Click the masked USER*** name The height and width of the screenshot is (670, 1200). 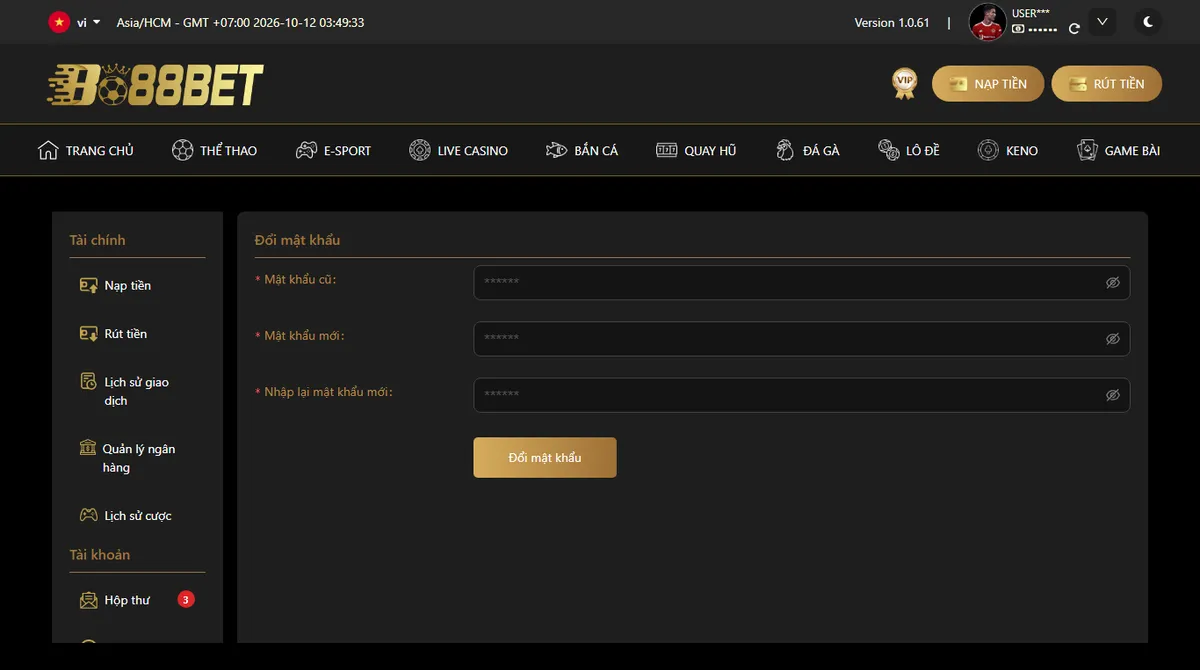click(x=1032, y=14)
